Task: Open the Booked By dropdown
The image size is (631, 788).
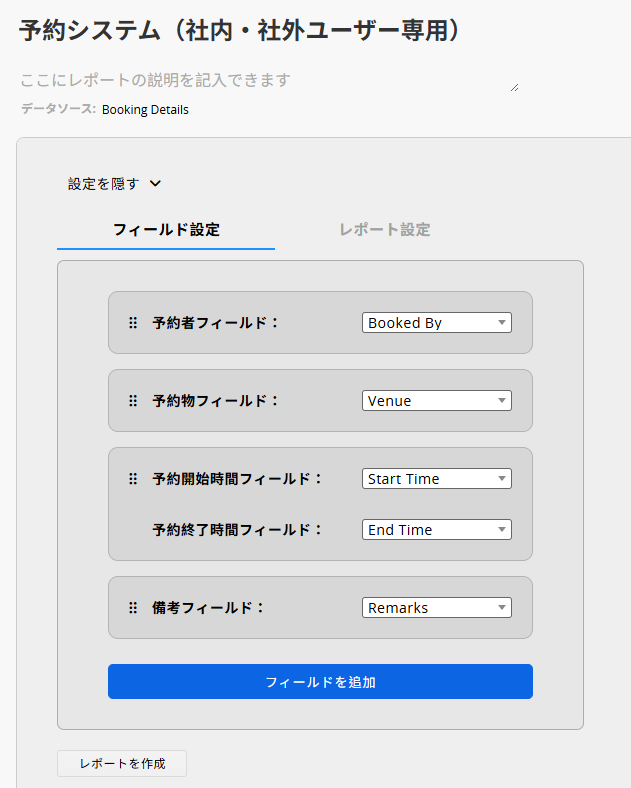Action: [436, 323]
